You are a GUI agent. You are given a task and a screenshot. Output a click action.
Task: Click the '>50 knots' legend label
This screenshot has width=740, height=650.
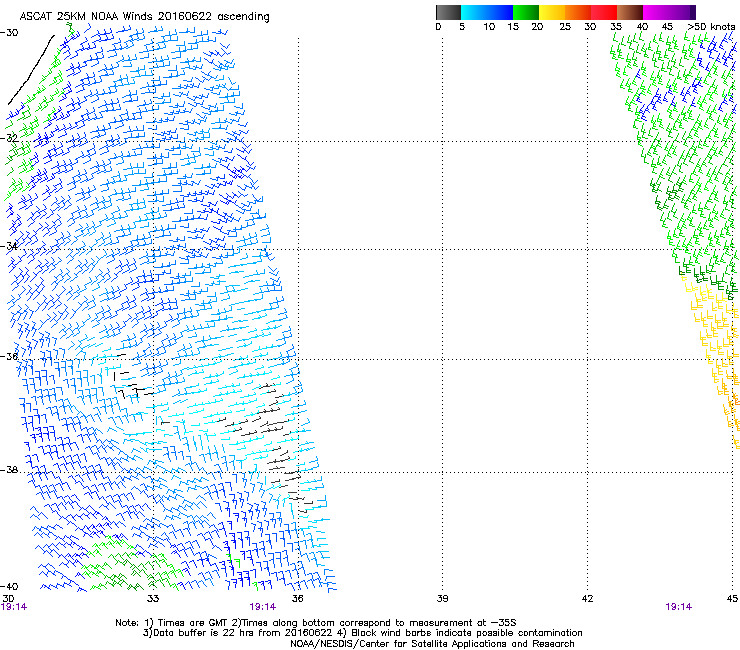pyautogui.click(x=711, y=27)
